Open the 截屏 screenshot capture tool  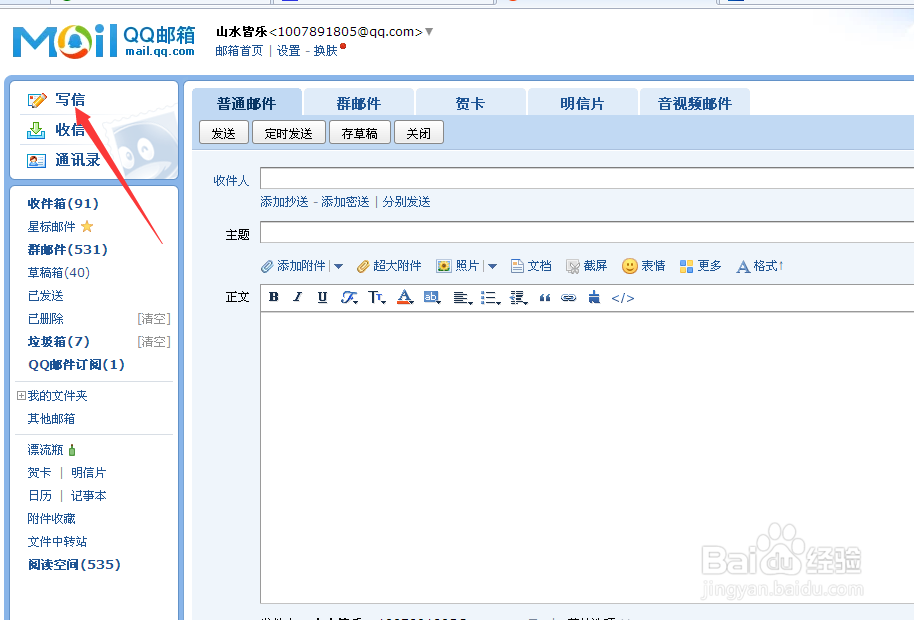point(586,265)
